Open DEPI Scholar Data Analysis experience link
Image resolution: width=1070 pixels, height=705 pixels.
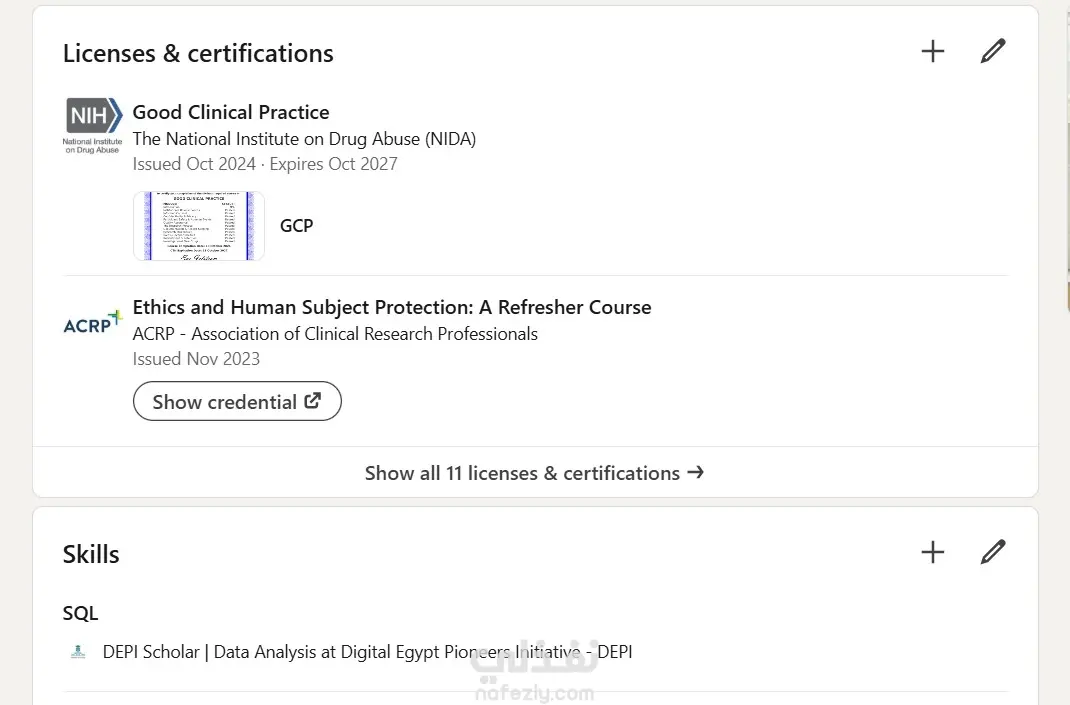[x=367, y=652]
